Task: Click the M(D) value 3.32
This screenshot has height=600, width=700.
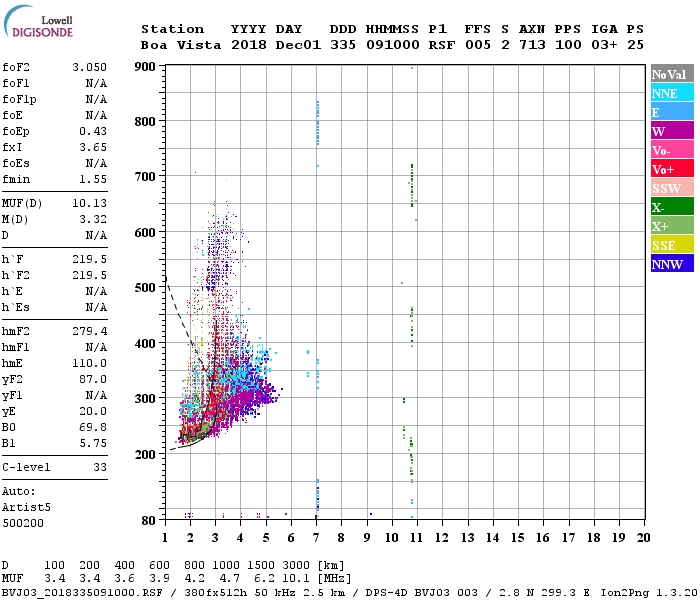Action: (93, 220)
